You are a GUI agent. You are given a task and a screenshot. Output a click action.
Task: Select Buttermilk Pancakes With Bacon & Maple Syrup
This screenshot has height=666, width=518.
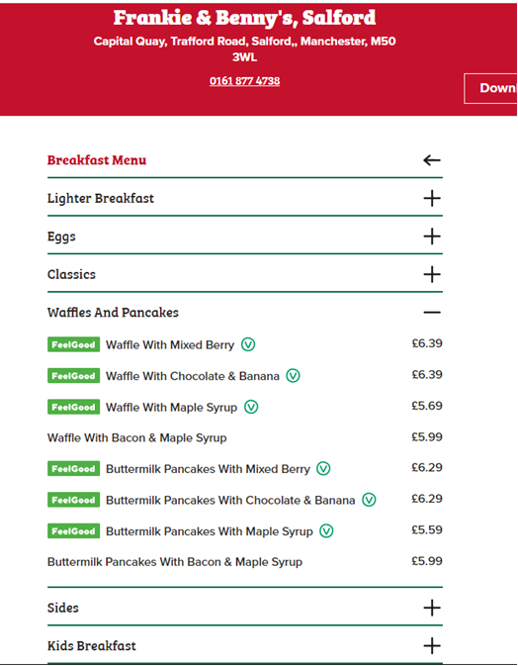(245, 562)
